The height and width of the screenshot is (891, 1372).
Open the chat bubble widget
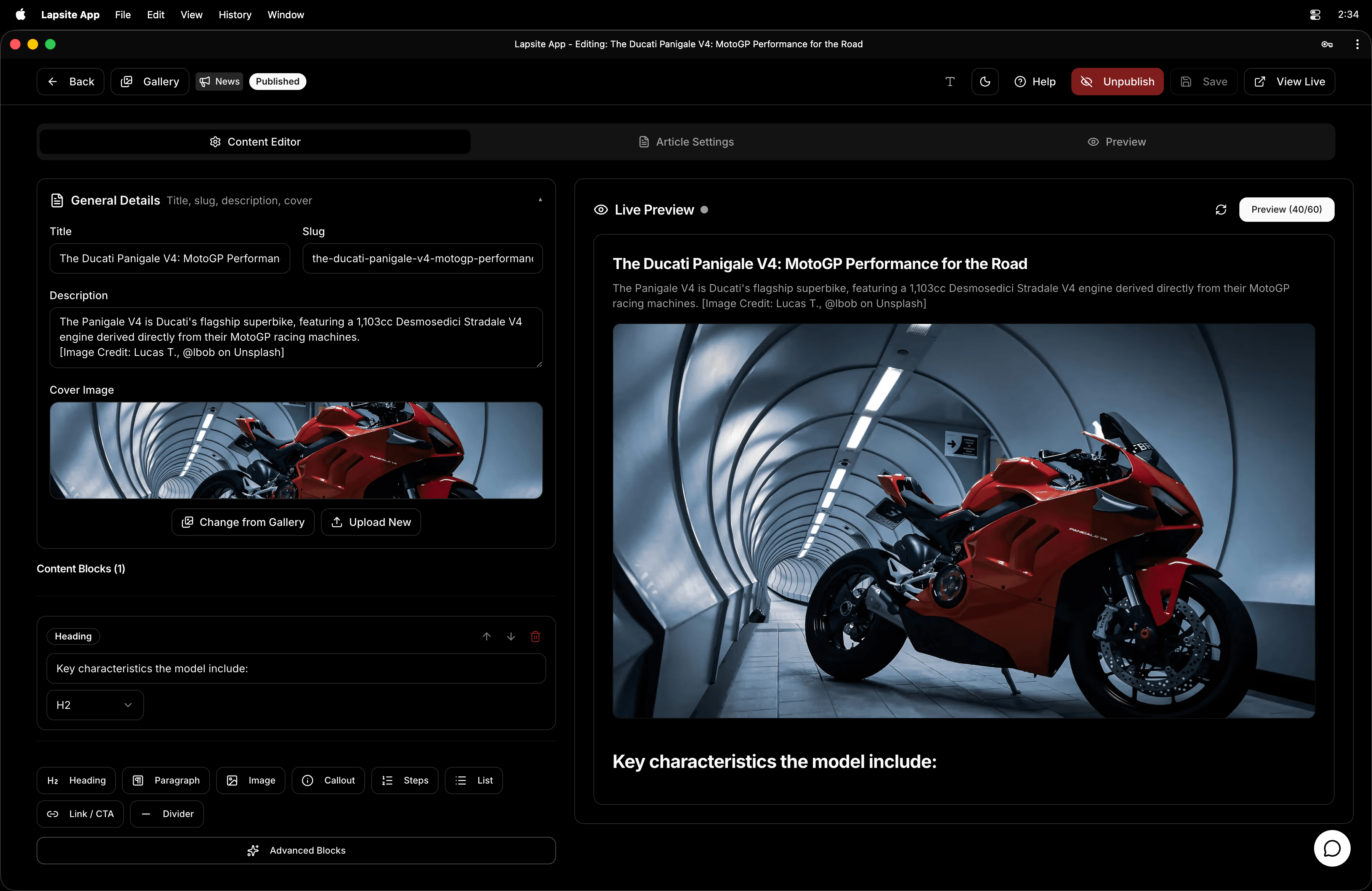click(1332, 848)
